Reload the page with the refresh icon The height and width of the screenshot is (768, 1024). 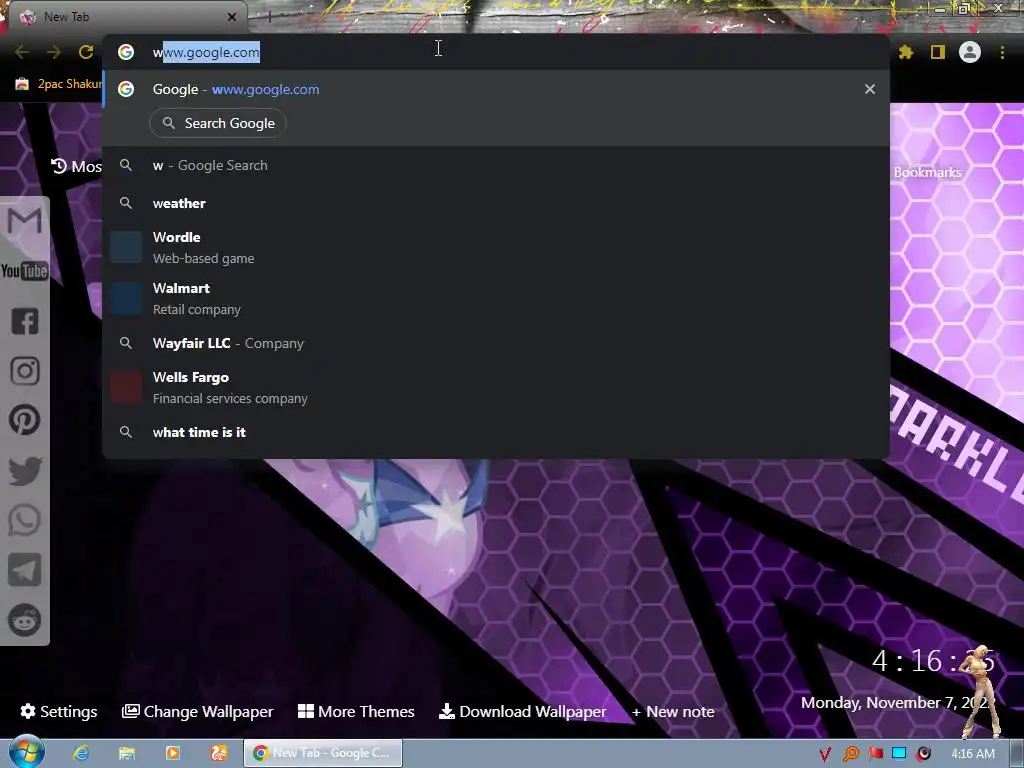[x=86, y=52]
